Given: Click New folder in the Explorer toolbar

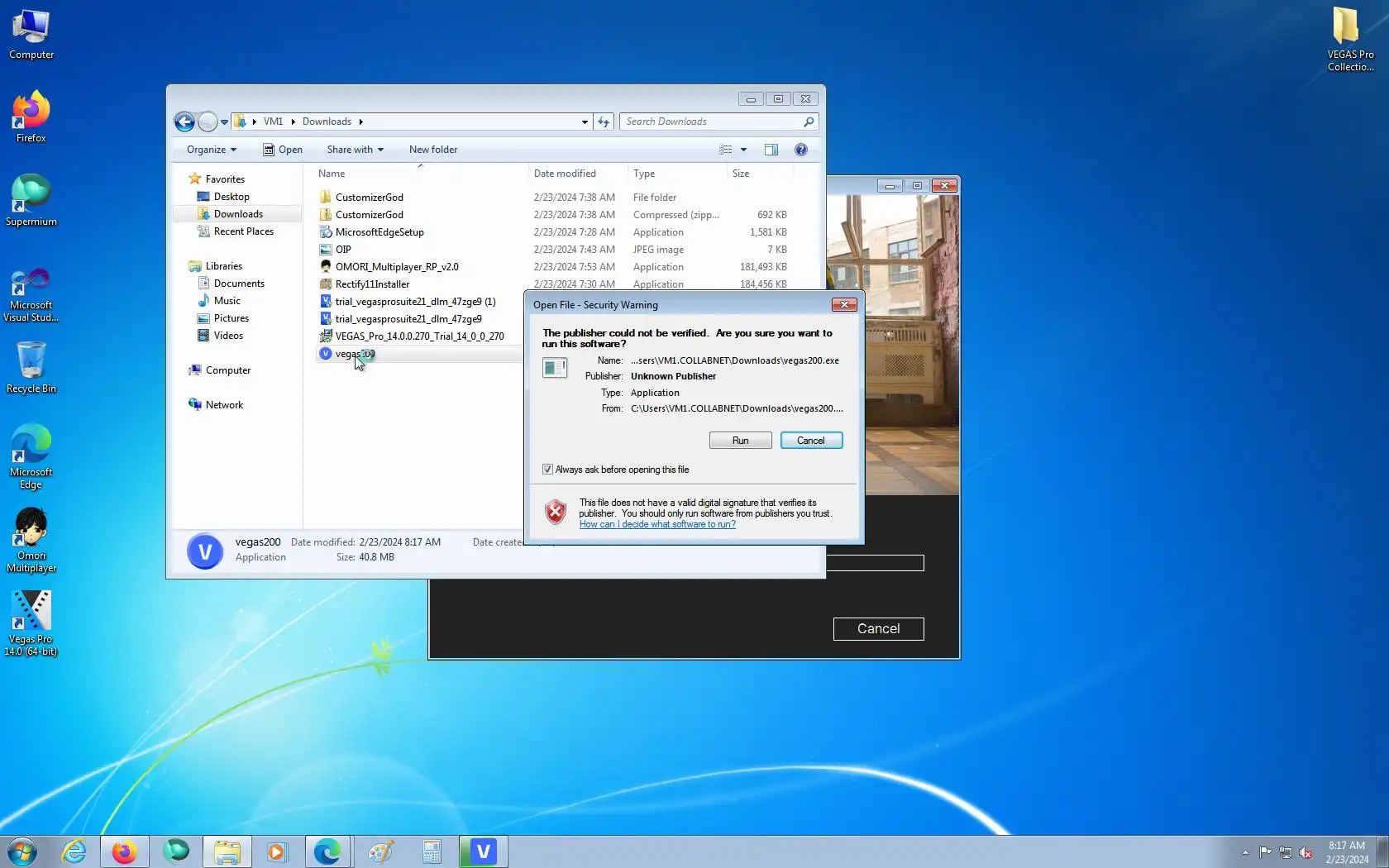Looking at the screenshot, I should tap(432, 150).
